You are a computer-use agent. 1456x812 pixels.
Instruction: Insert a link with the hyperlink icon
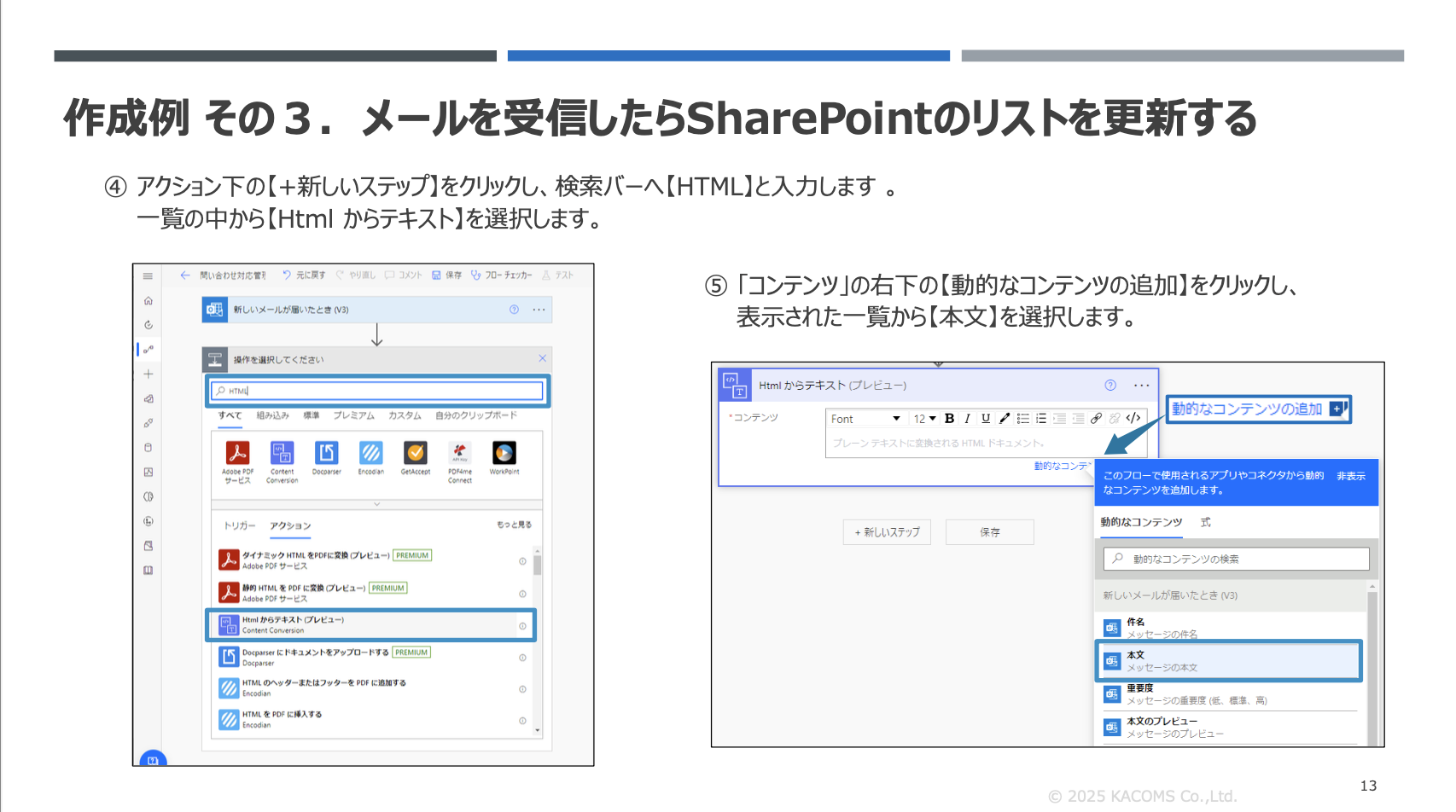[x=1096, y=418]
